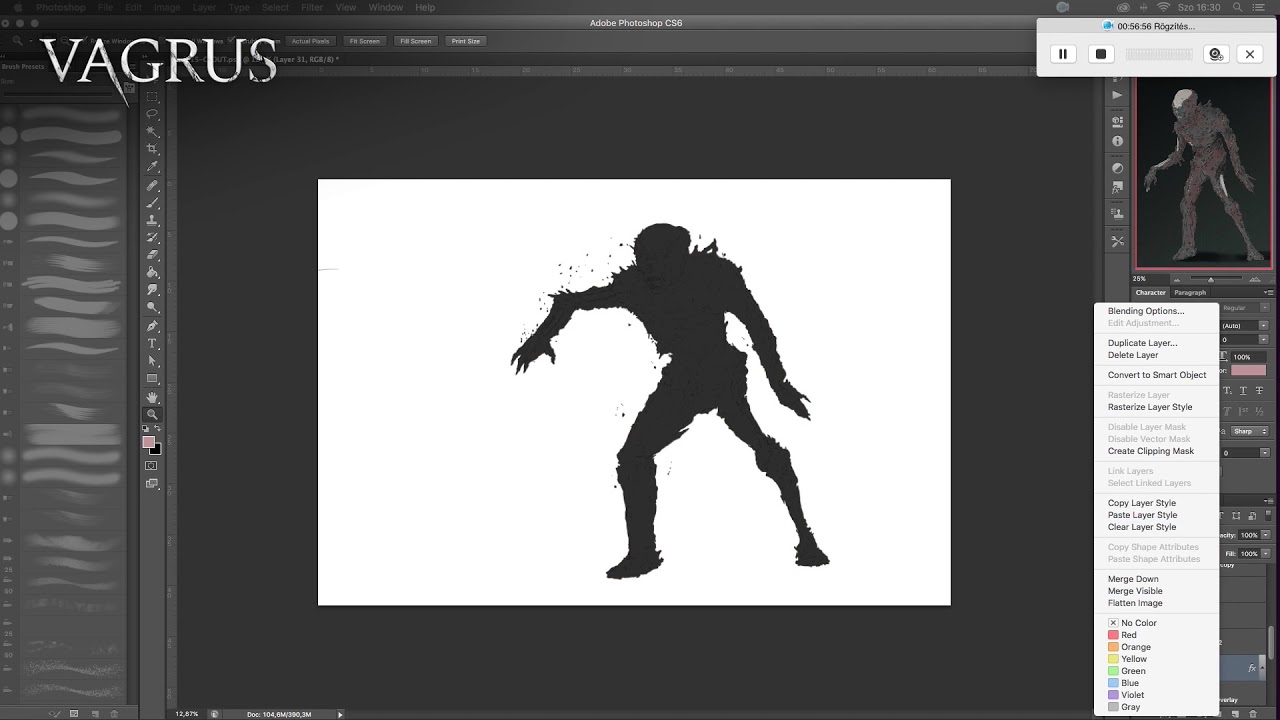Select the Zoom tool in toolbox

coord(153,414)
